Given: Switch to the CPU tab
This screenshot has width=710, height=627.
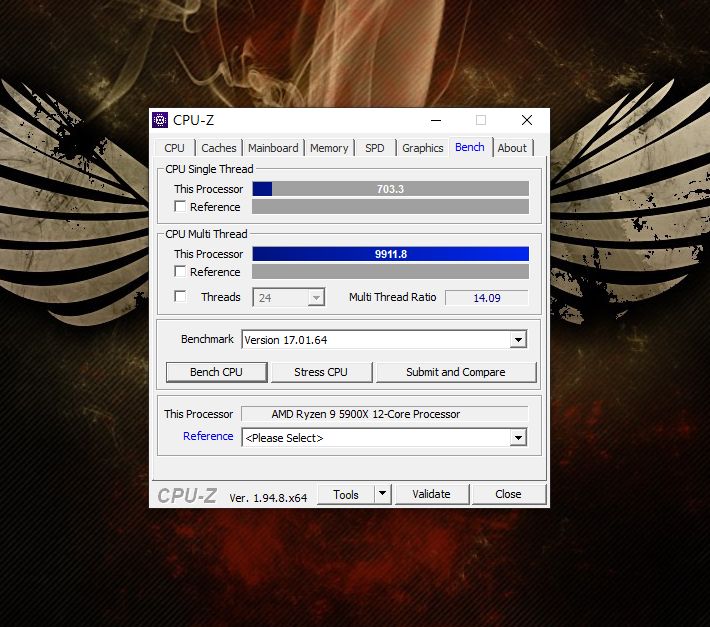Looking at the screenshot, I should [174, 148].
